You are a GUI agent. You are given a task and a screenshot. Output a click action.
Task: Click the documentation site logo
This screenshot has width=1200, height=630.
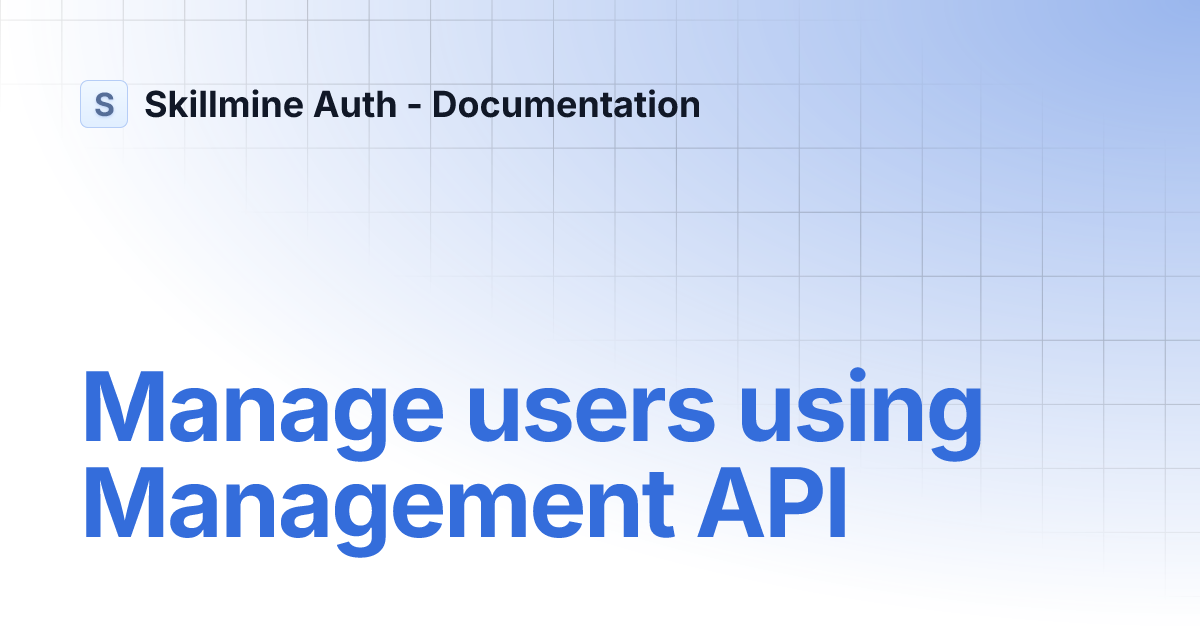(104, 104)
